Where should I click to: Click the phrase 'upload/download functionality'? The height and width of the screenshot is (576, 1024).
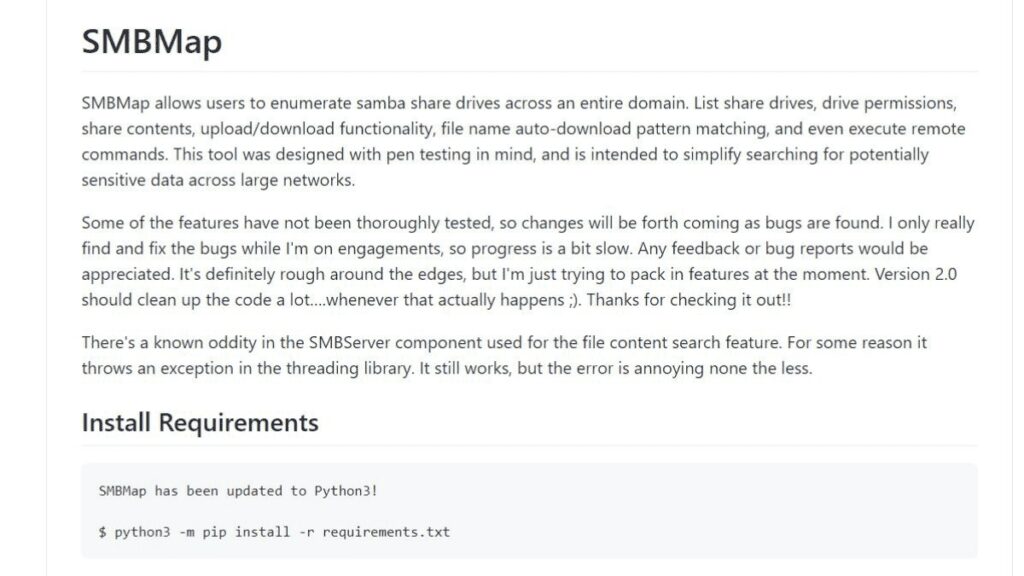(317, 129)
